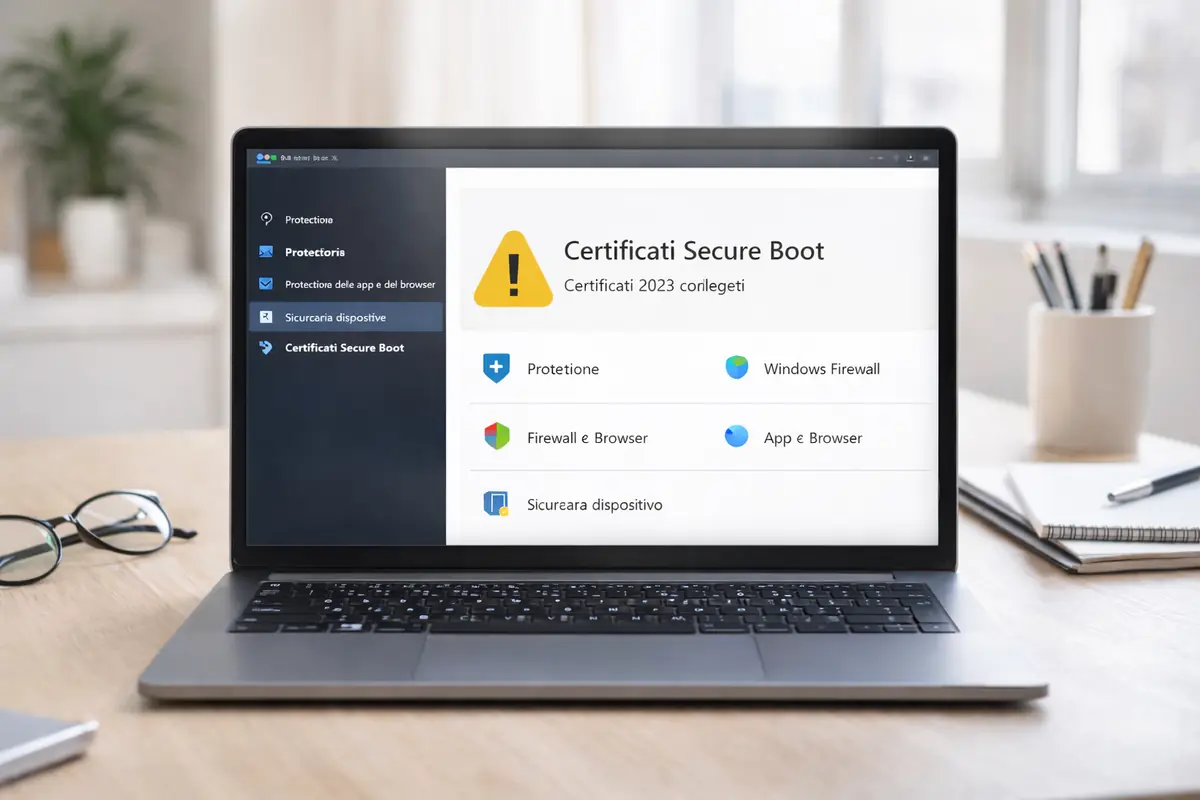Open the 'Firewall e Browser' tile label

[587, 438]
